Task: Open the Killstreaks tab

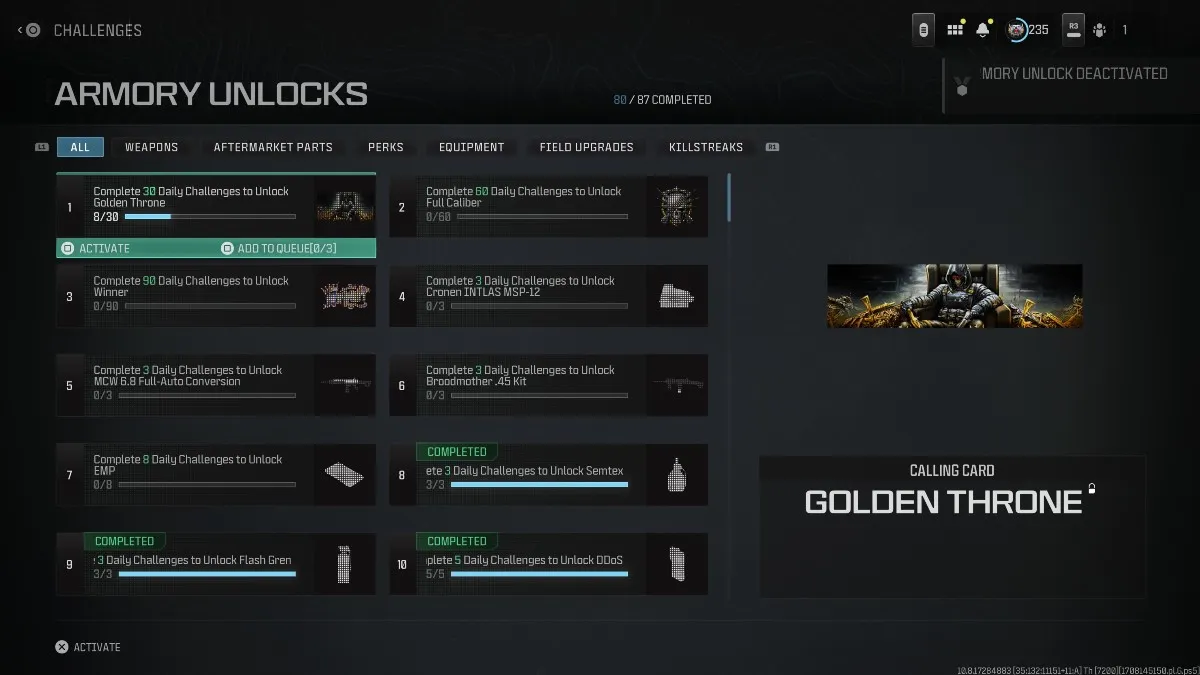Action: pyautogui.click(x=706, y=147)
